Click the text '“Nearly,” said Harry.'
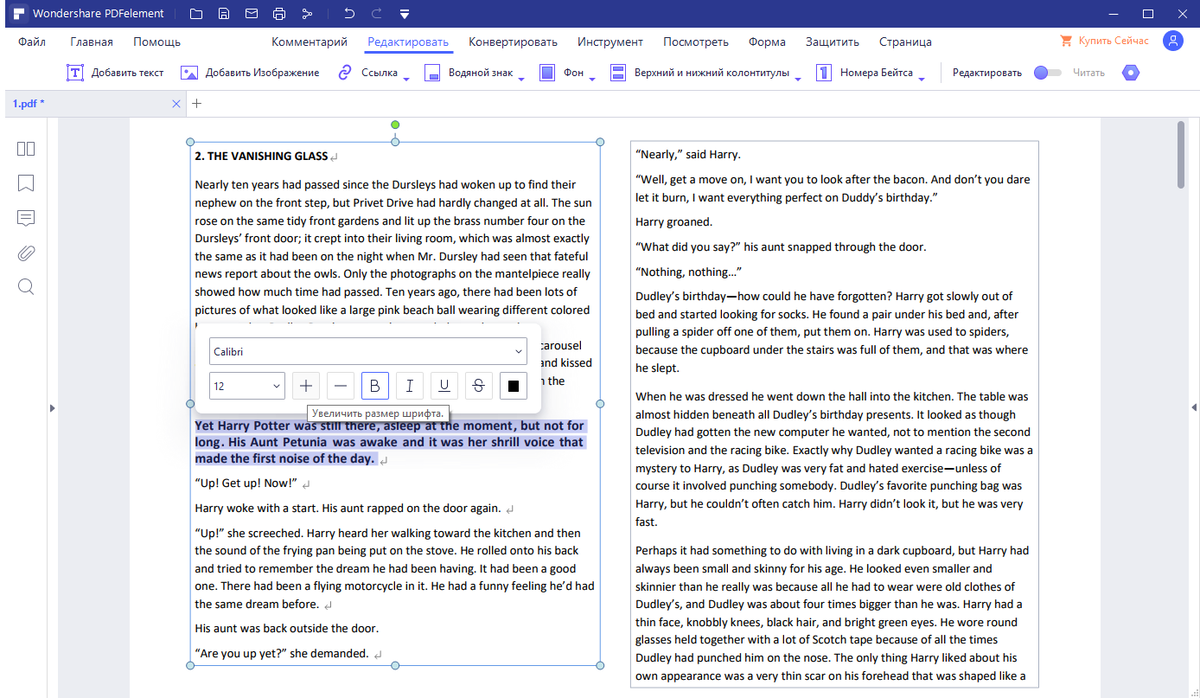Viewport: 1200px width, 698px height. coord(688,155)
